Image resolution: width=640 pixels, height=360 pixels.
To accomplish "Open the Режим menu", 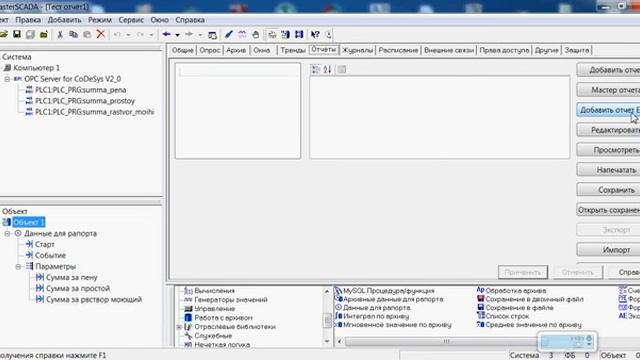I will tap(100, 20).
